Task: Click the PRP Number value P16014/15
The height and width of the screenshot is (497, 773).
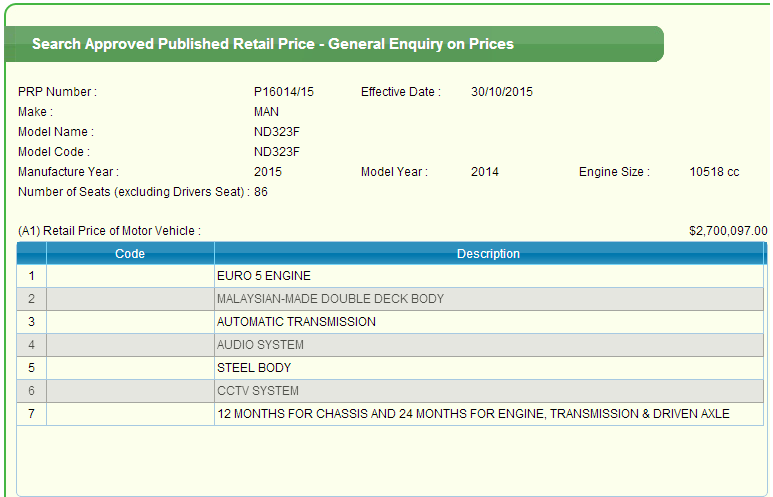Action: (x=284, y=92)
